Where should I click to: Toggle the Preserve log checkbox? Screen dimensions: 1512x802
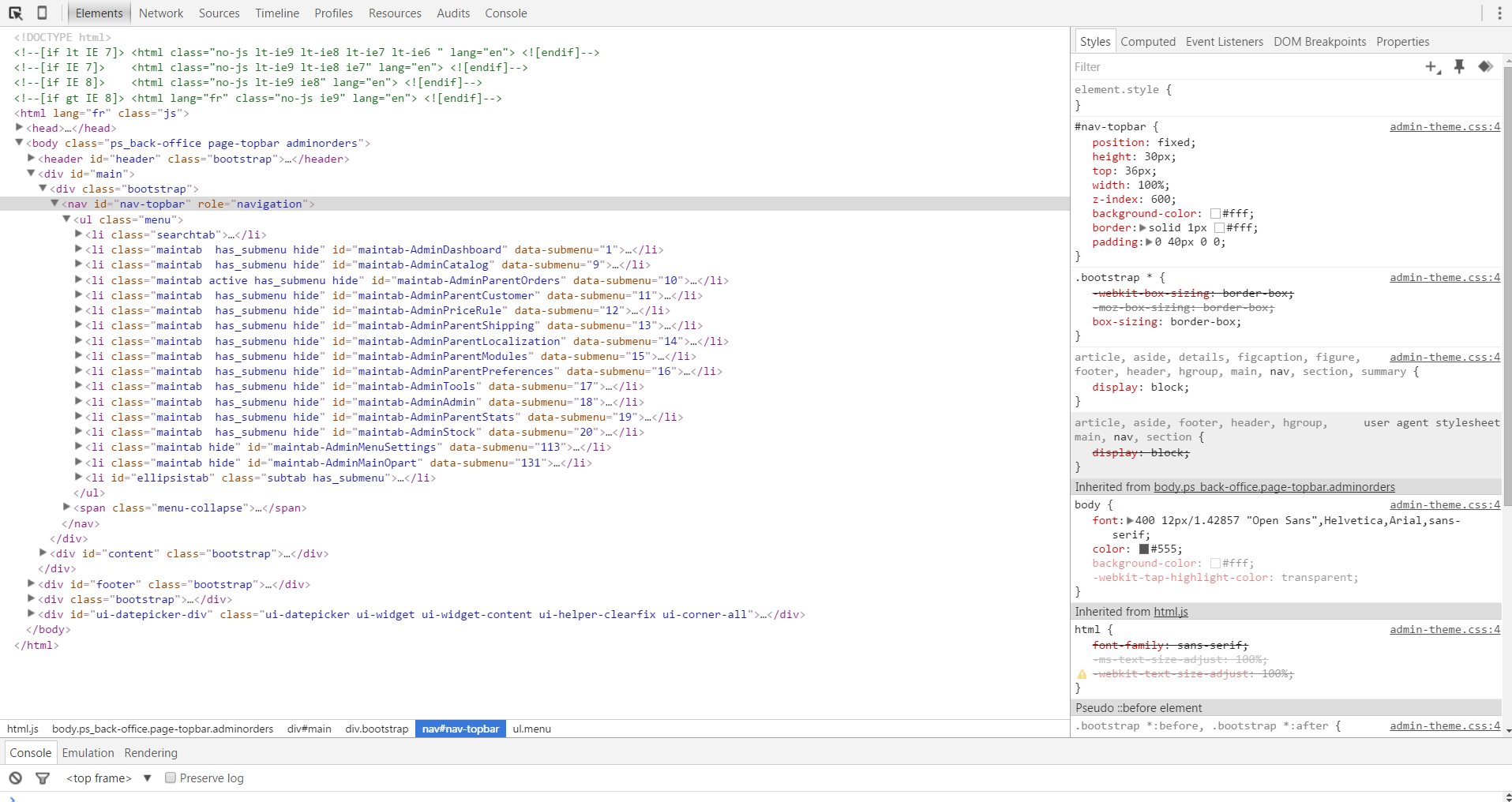click(x=170, y=778)
